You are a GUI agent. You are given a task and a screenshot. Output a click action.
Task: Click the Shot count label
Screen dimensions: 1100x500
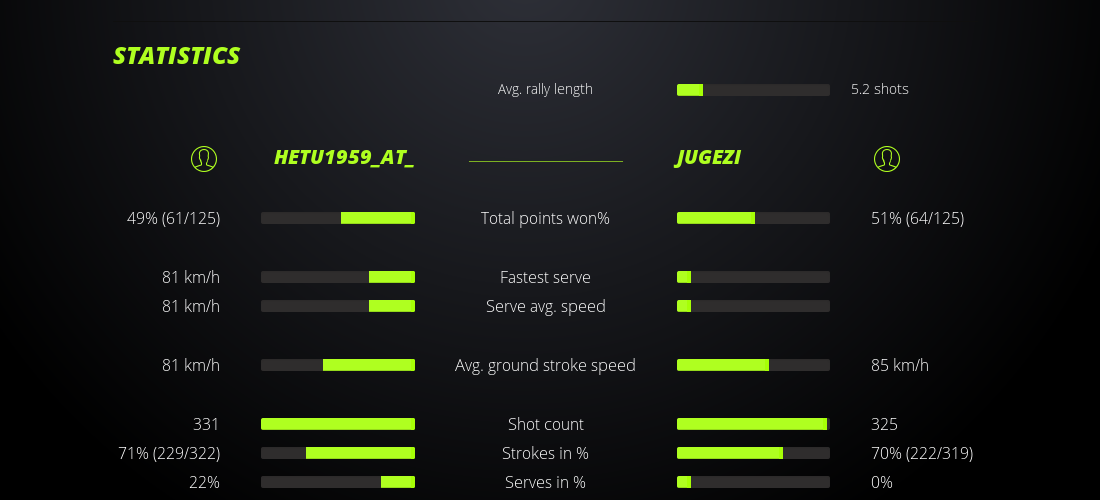point(545,424)
